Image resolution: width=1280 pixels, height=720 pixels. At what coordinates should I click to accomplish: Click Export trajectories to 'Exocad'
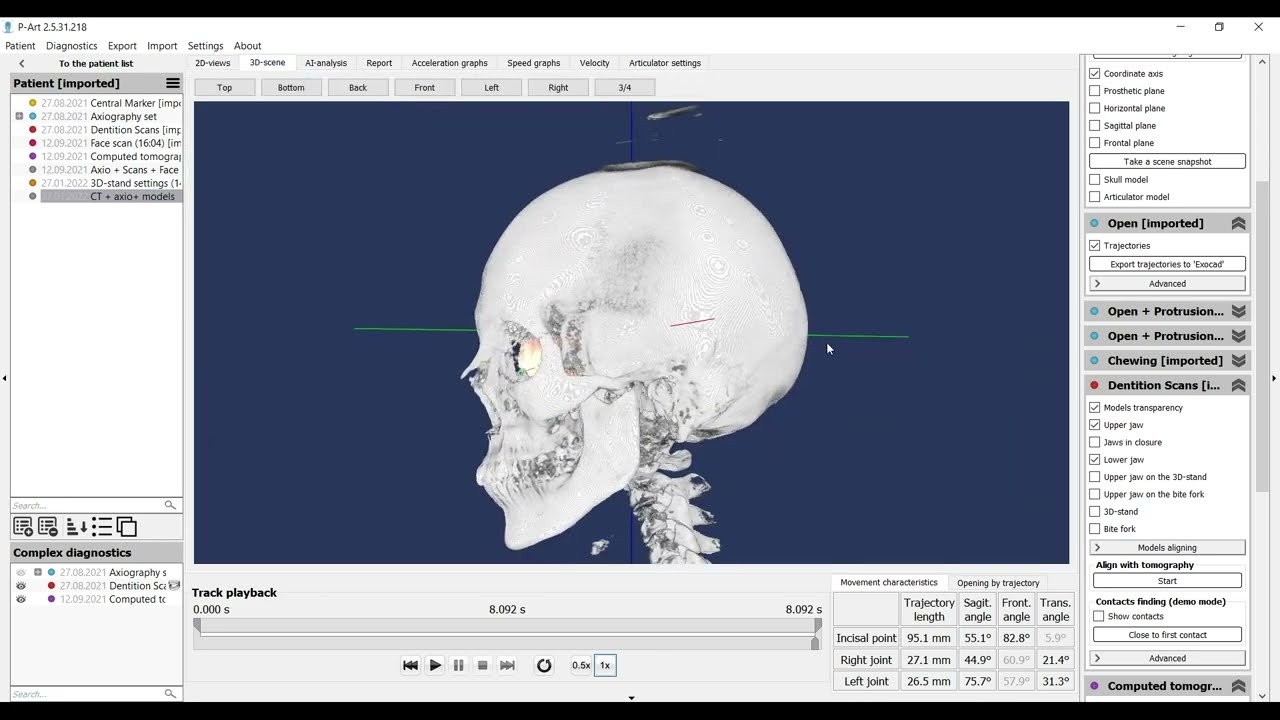pyautogui.click(x=1167, y=264)
